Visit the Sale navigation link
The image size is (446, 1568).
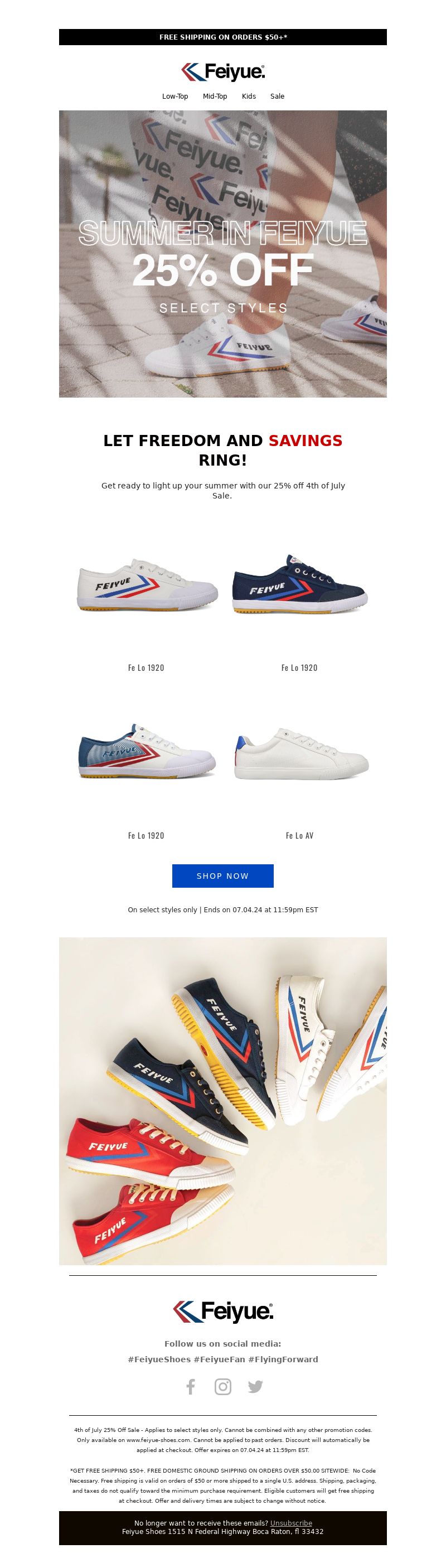pyautogui.click(x=278, y=96)
